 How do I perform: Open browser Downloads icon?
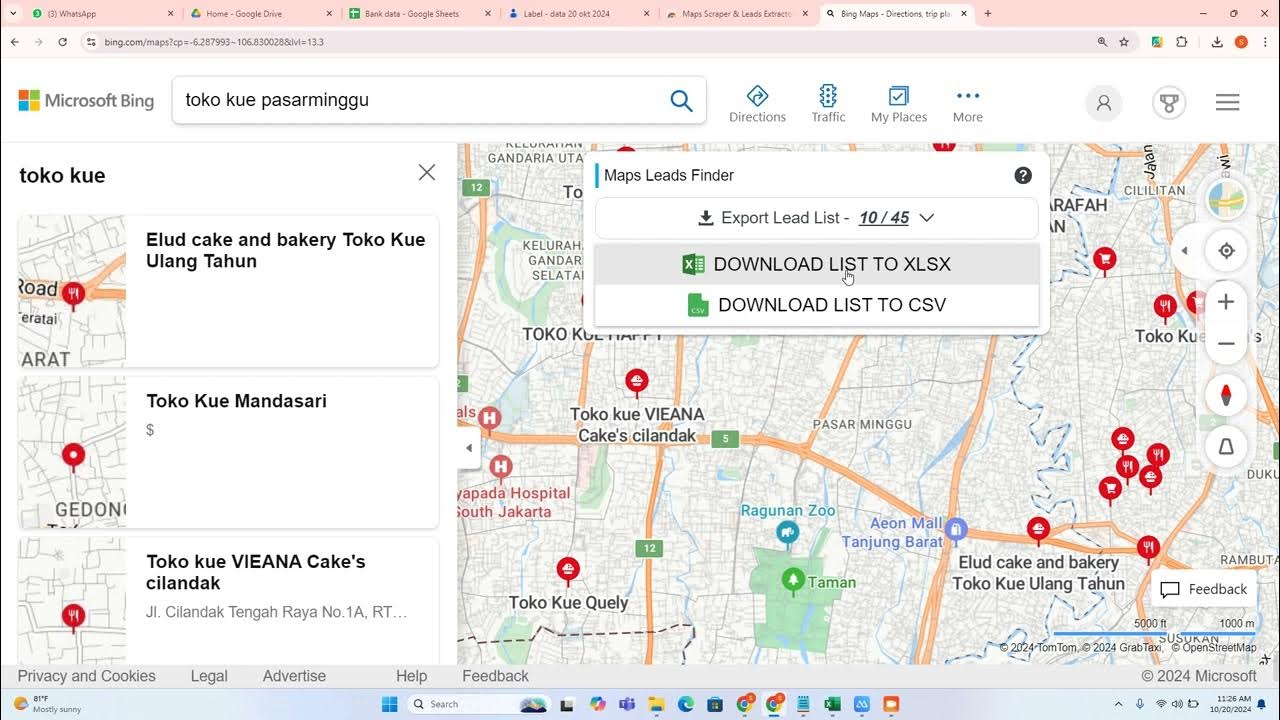coord(1217,42)
